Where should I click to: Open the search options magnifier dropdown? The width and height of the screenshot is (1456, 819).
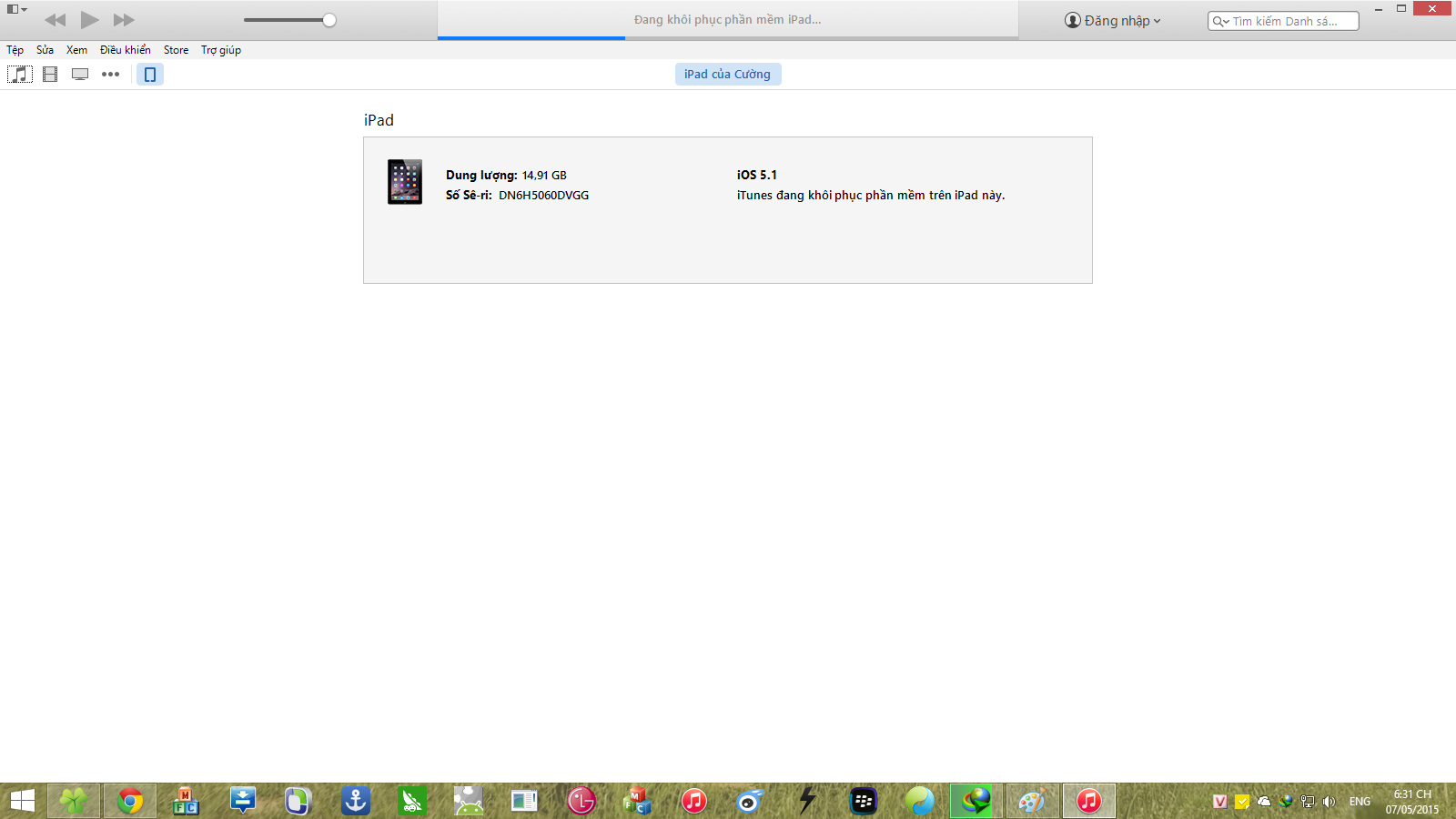click(1220, 21)
